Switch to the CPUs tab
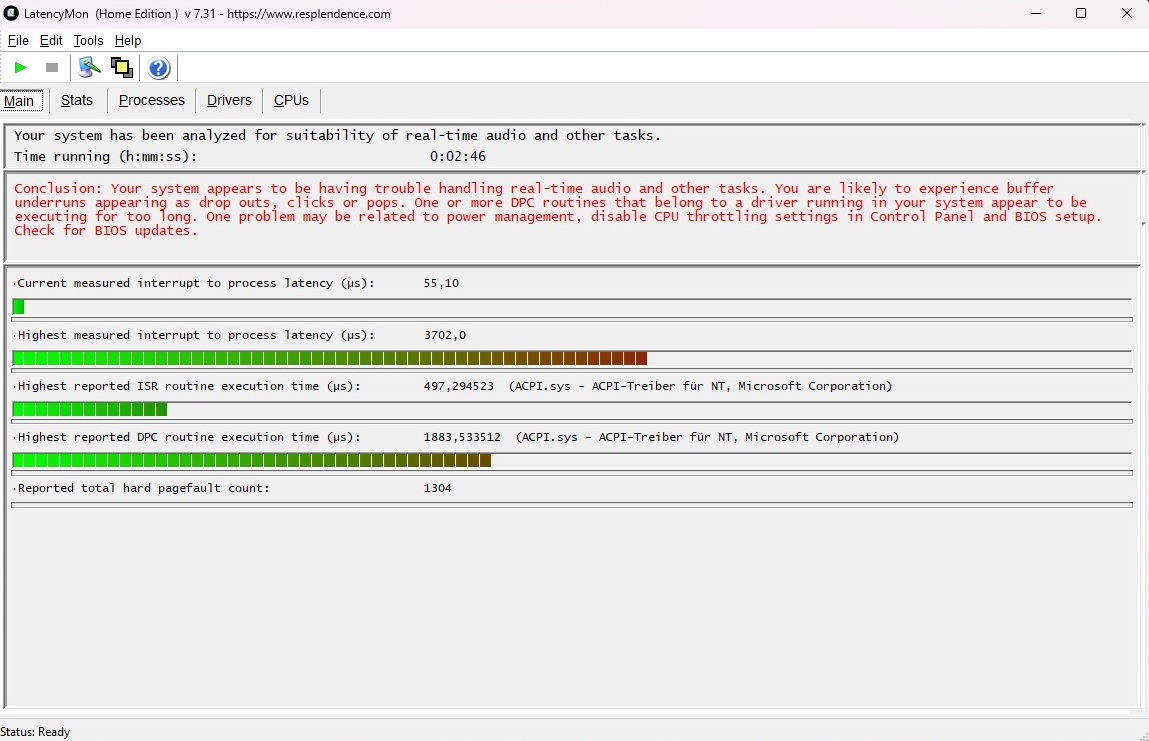The width and height of the screenshot is (1149, 741). pyautogui.click(x=291, y=100)
